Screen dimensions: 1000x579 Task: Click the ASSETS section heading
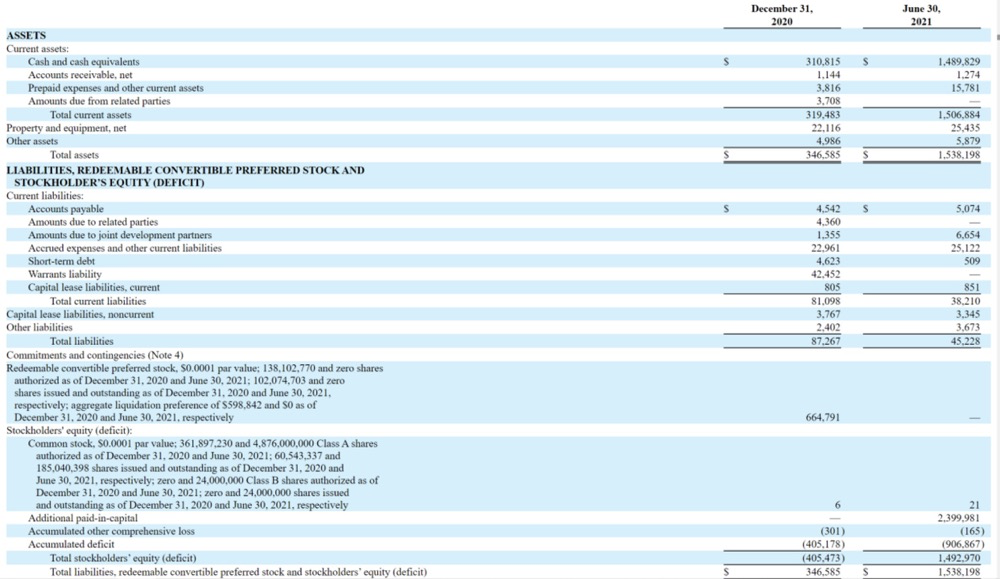pyautogui.click(x=26, y=35)
